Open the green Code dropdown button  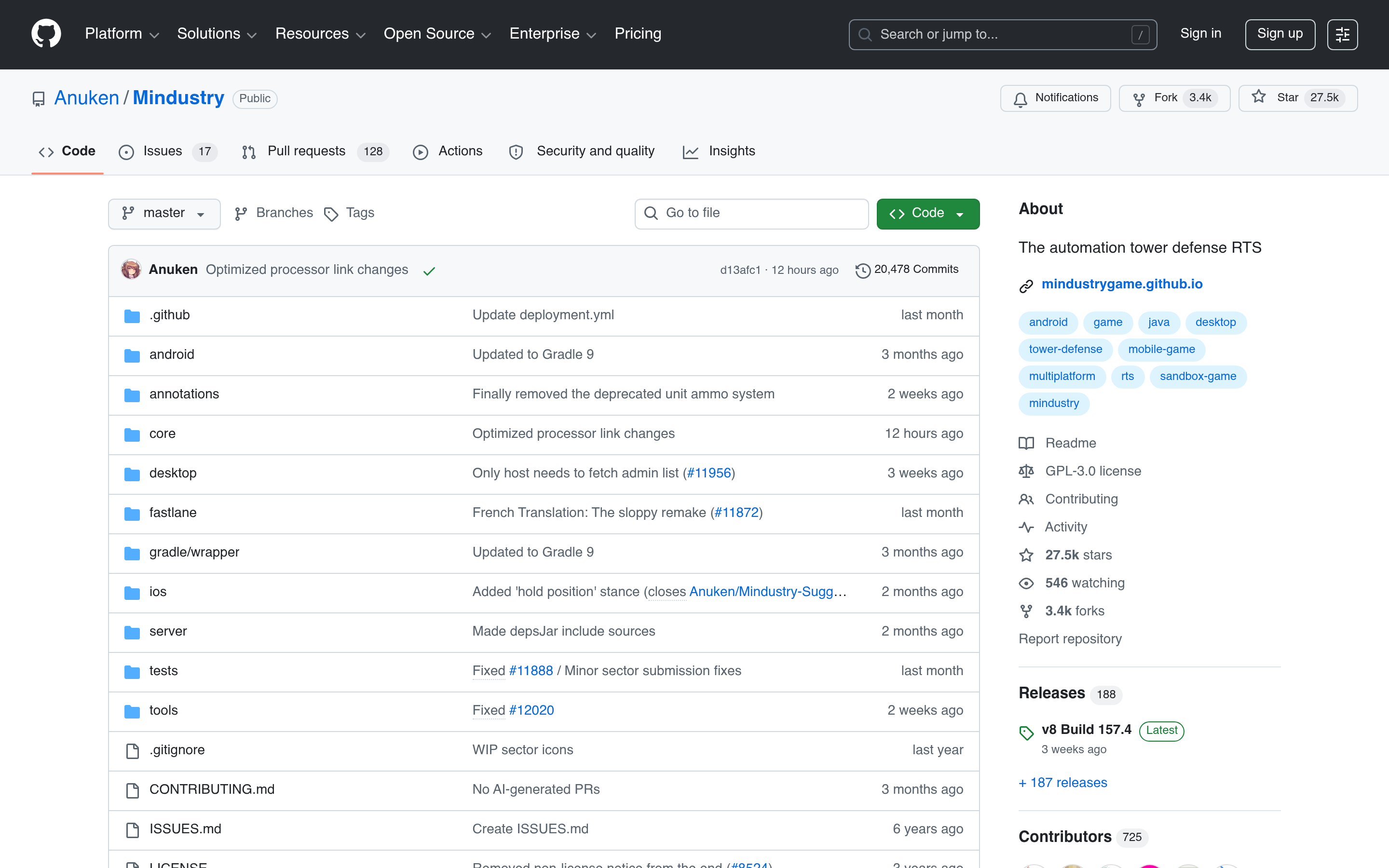pyautogui.click(x=927, y=214)
